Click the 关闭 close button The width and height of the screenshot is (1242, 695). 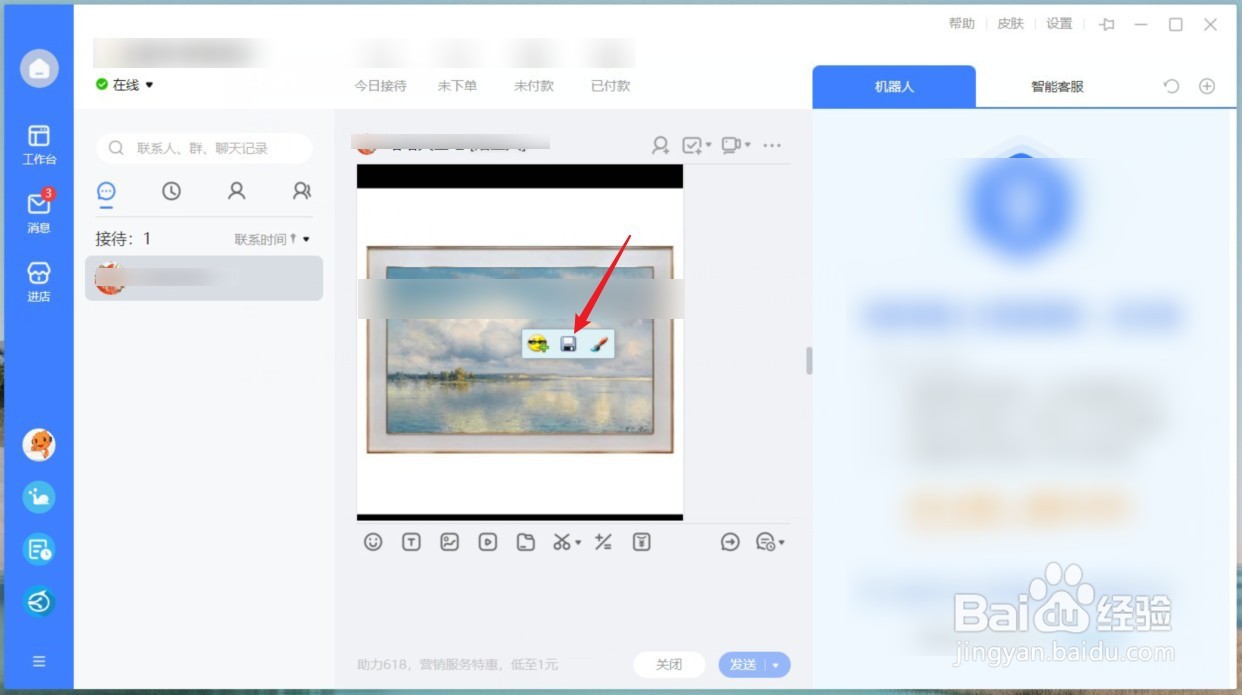click(x=669, y=664)
